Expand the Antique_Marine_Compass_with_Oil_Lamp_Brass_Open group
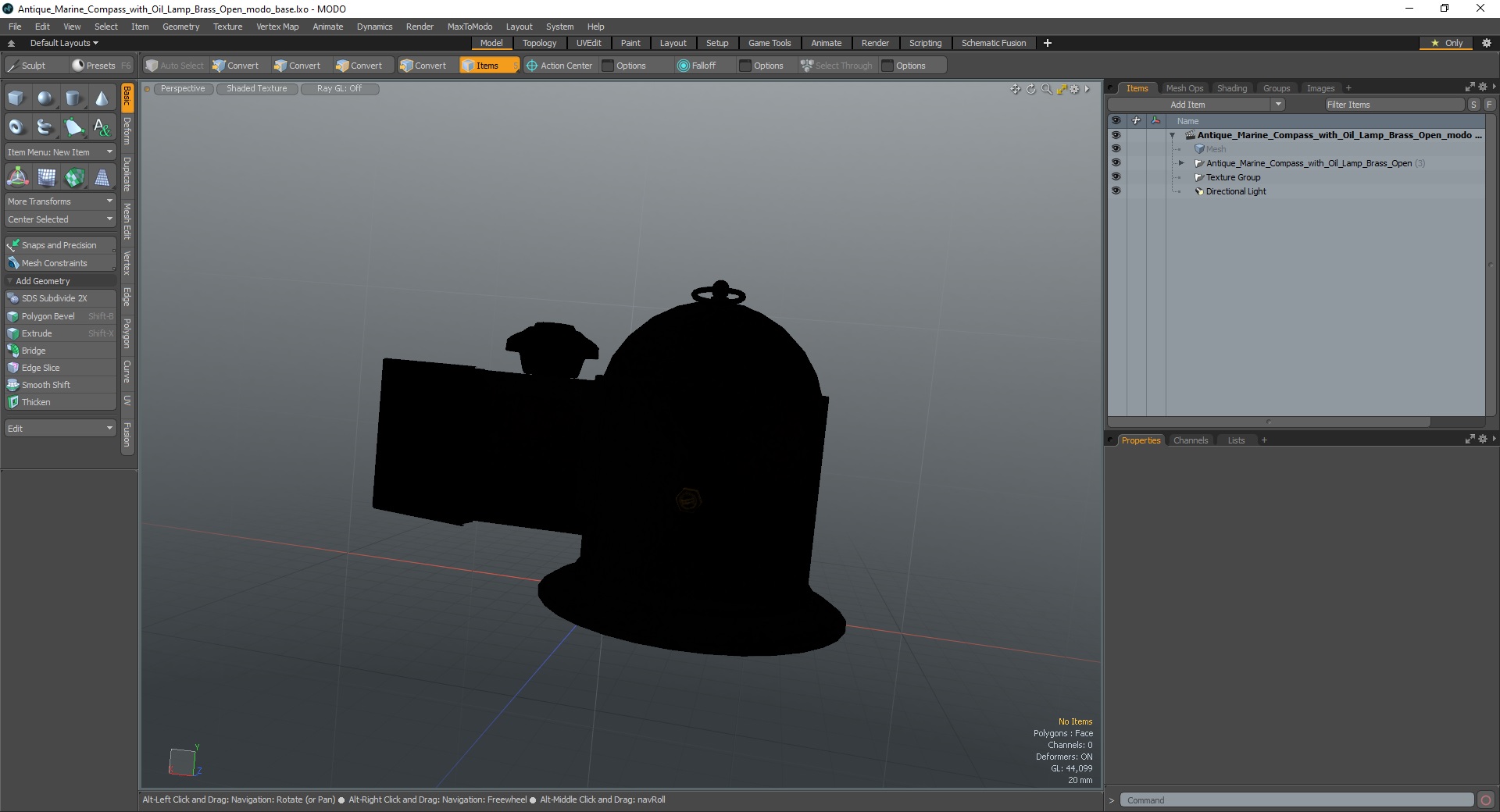The height and width of the screenshot is (812, 1500). (x=1181, y=163)
